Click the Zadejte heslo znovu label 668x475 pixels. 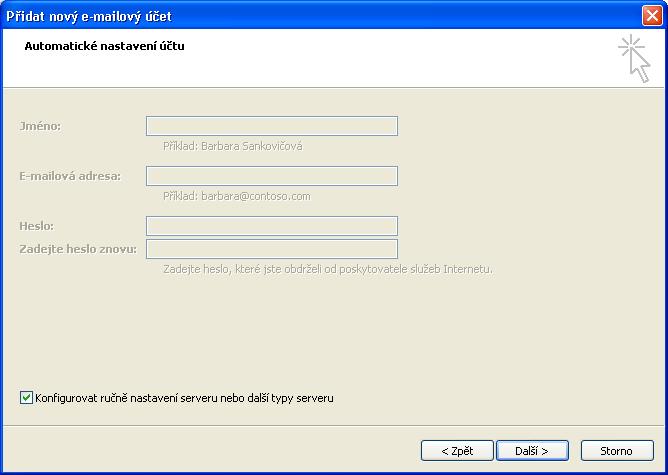(78, 249)
